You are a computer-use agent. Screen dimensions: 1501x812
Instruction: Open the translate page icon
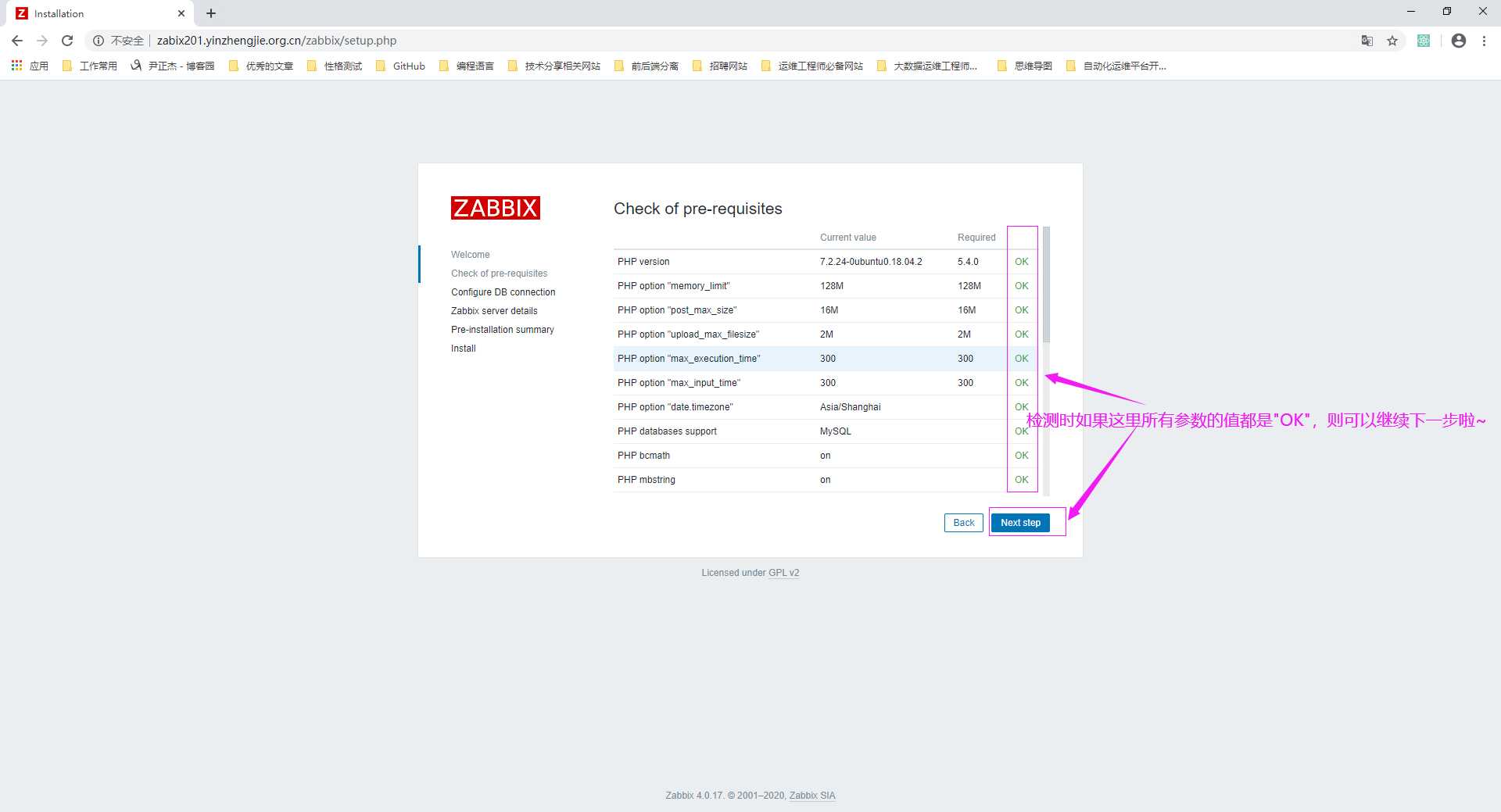point(1367,41)
